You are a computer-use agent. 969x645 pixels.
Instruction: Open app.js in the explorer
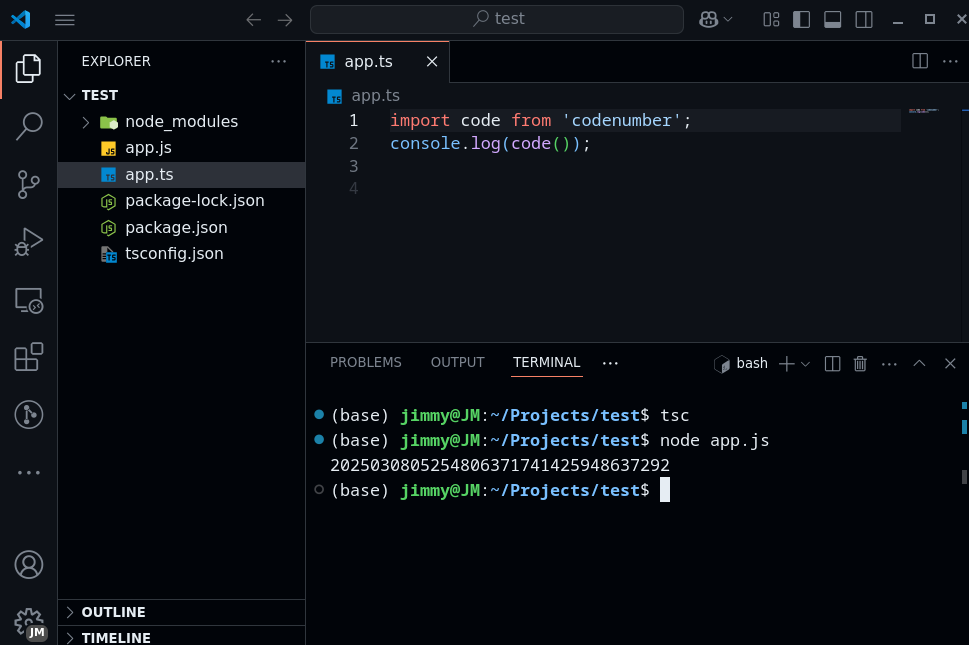pyautogui.click(x=181, y=148)
